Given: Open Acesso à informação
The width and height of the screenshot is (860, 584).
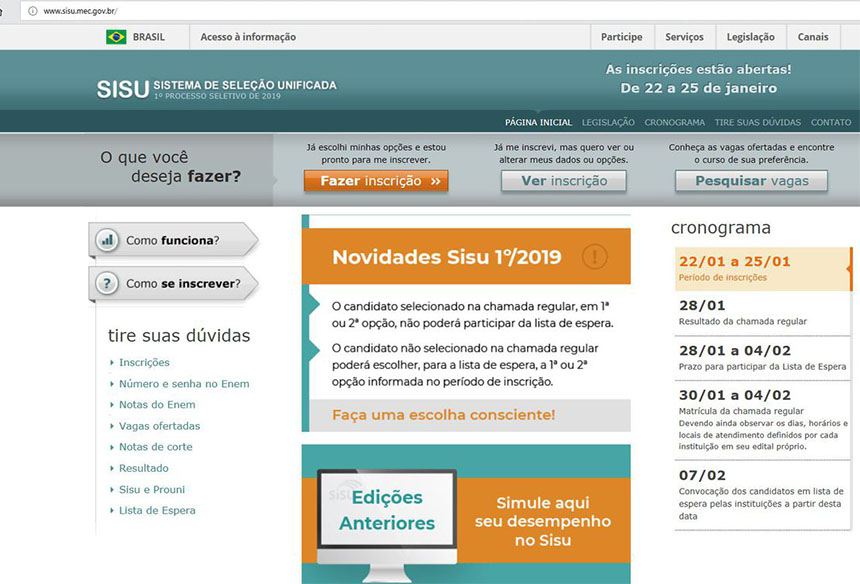Looking at the screenshot, I should 248,37.
